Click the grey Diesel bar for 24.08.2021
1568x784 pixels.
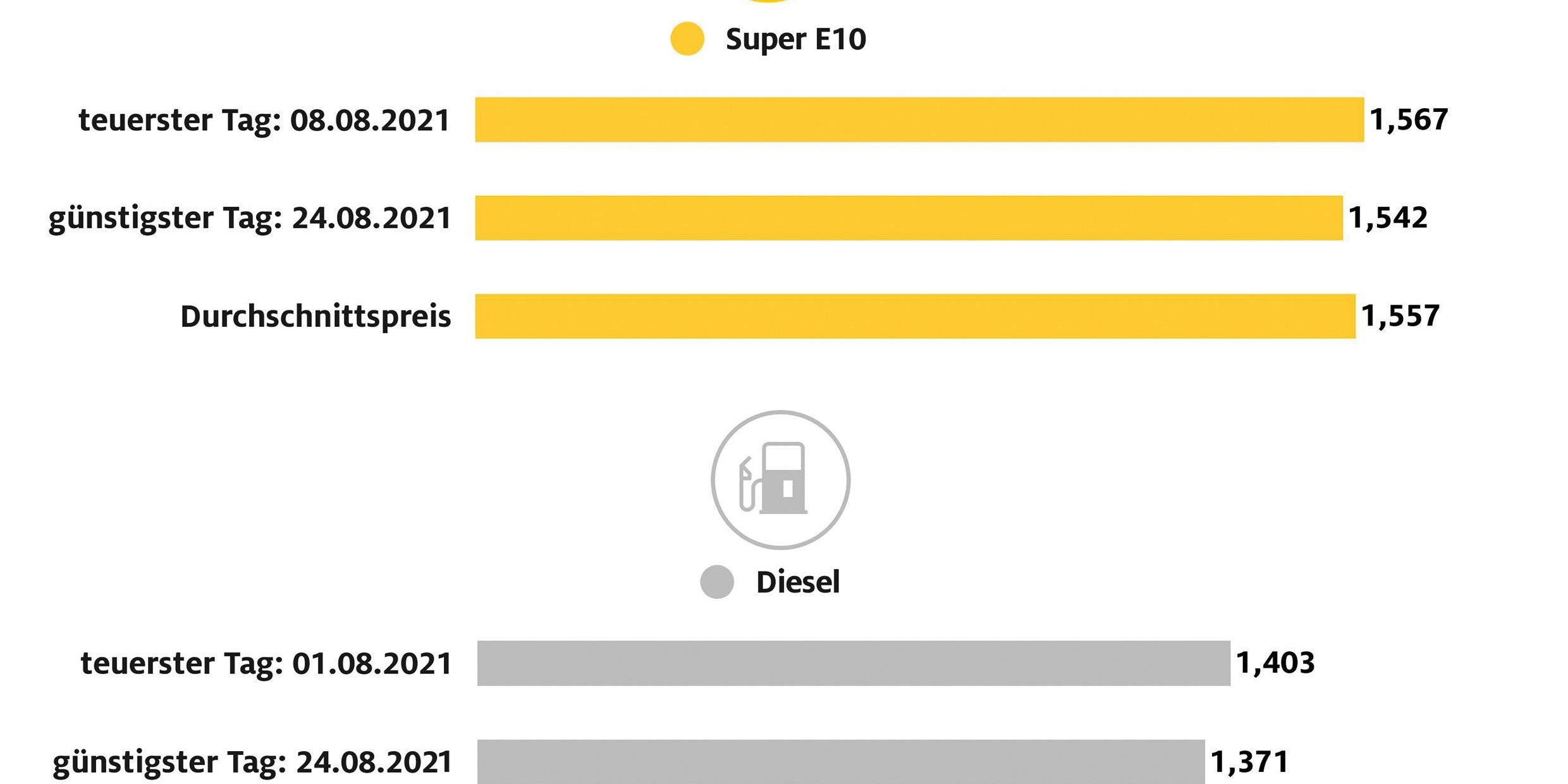point(841,761)
